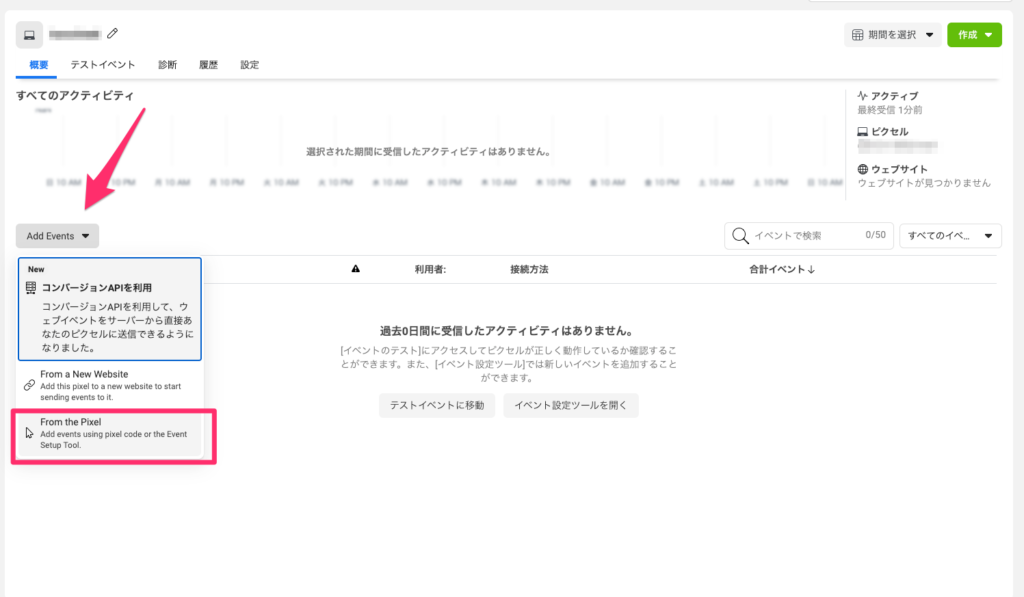Open the Add Events dropdown

click(x=57, y=236)
